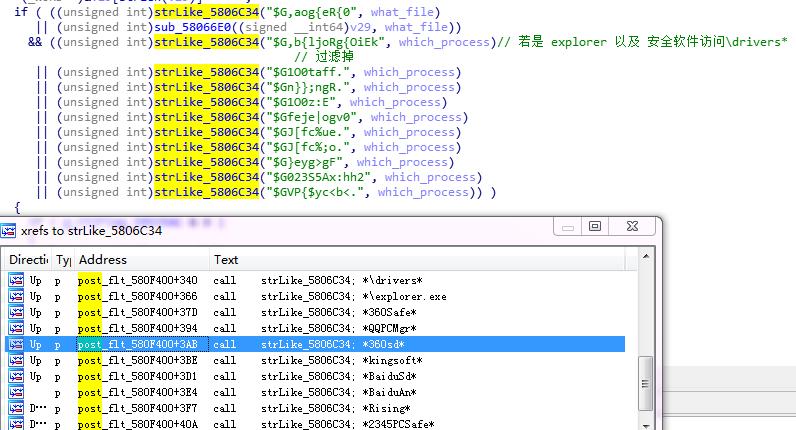Maximize the xrefs to strLike_5806C34 dialog

pos(595,228)
